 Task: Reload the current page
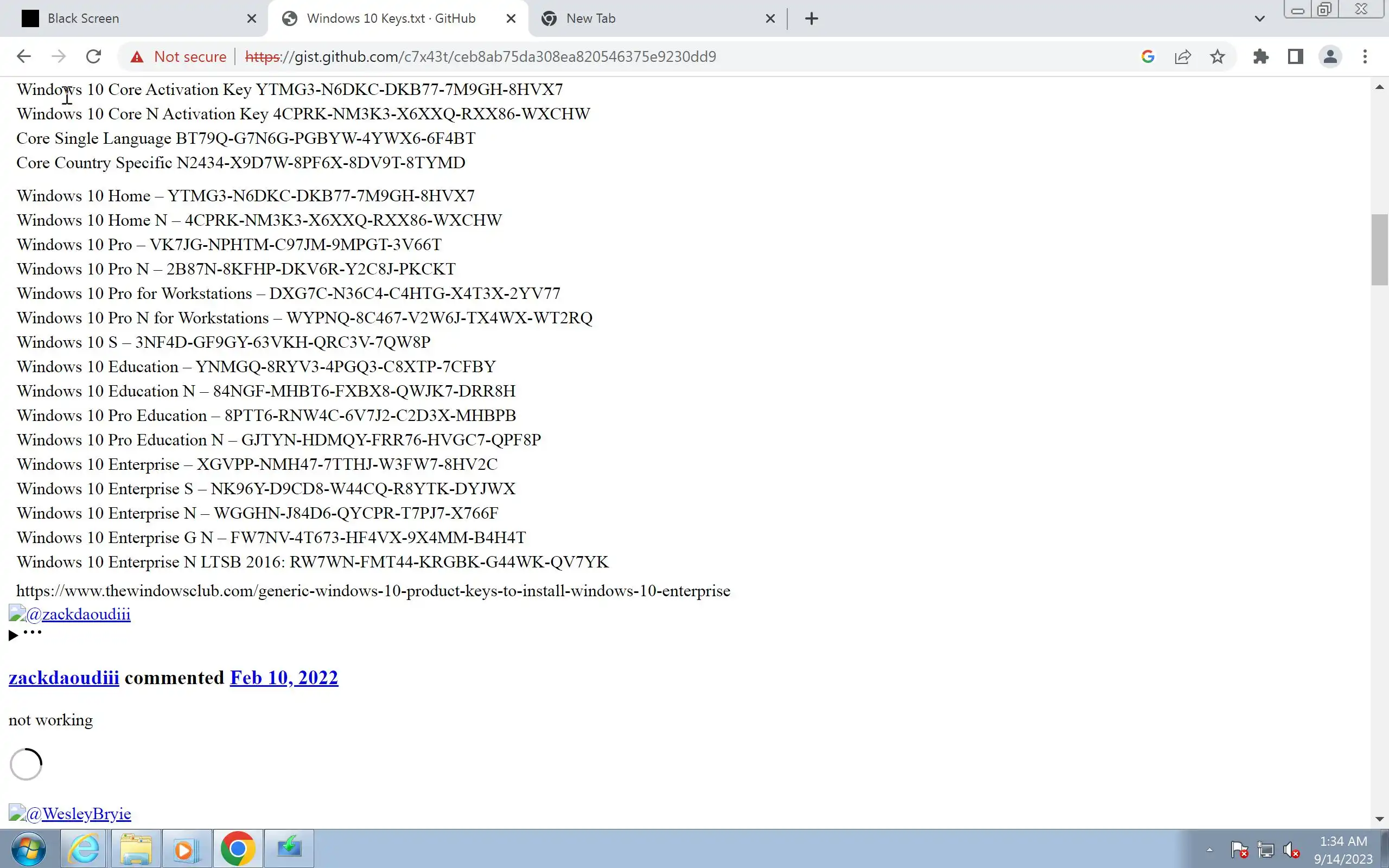(x=93, y=56)
